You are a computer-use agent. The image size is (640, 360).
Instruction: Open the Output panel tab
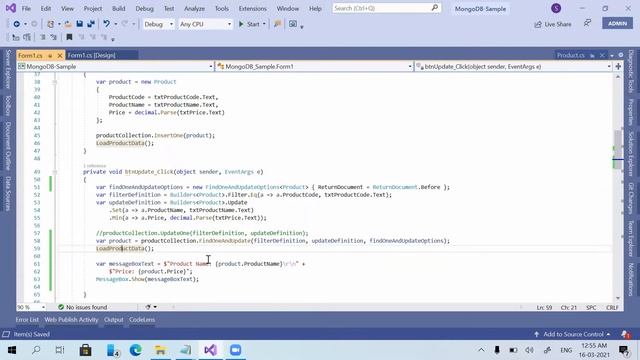tap(113, 320)
